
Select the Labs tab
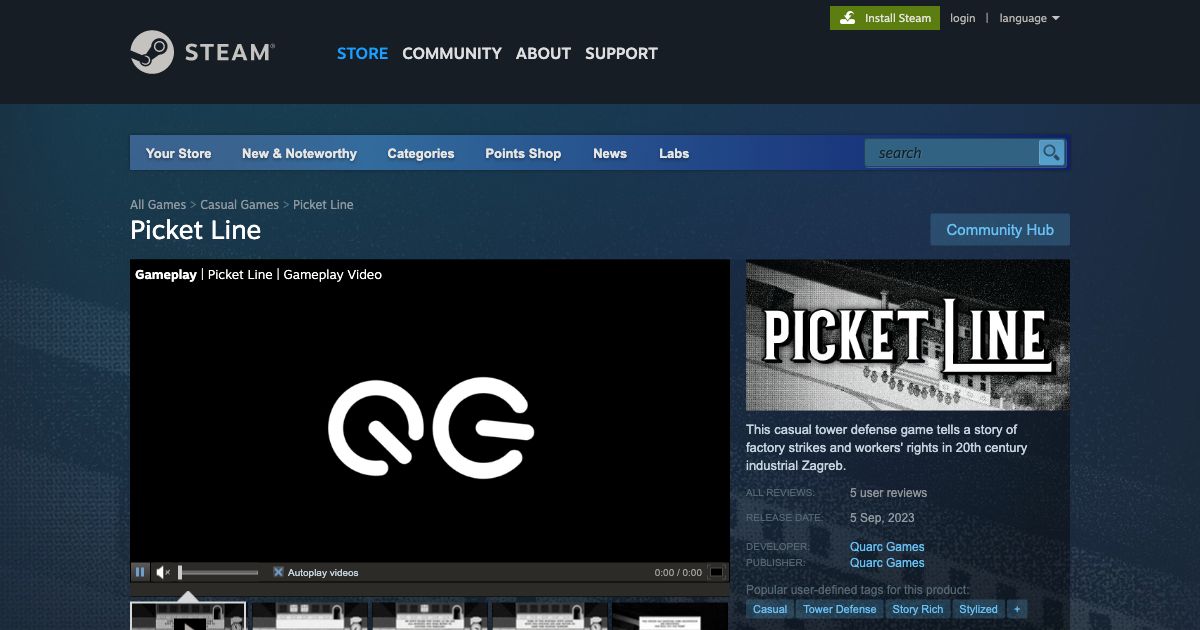(x=673, y=153)
